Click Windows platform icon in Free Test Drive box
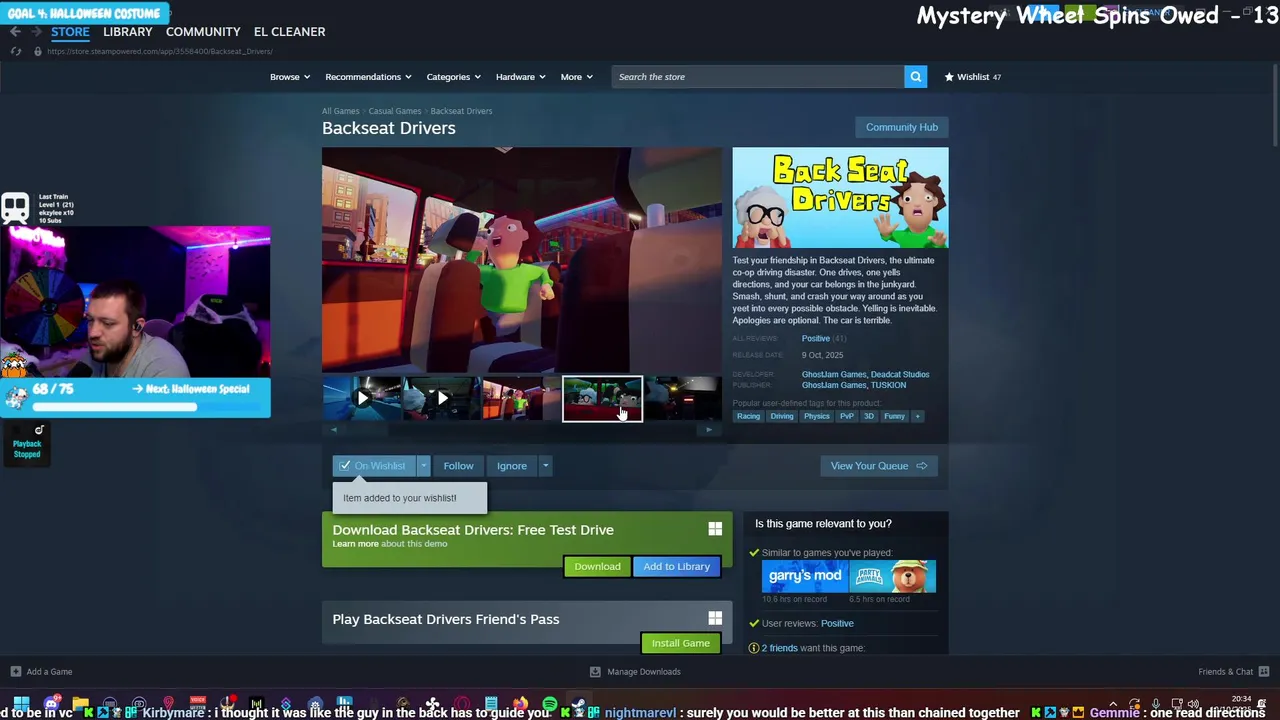The height and width of the screenshot is (720, 1280). click(x=715, y=529)
